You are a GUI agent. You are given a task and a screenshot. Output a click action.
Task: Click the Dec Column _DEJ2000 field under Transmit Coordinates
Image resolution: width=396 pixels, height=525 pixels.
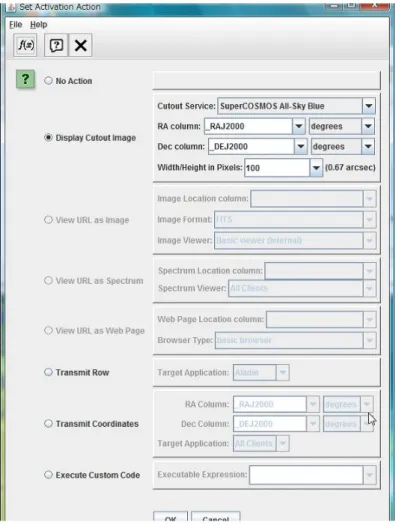[270, 424]
